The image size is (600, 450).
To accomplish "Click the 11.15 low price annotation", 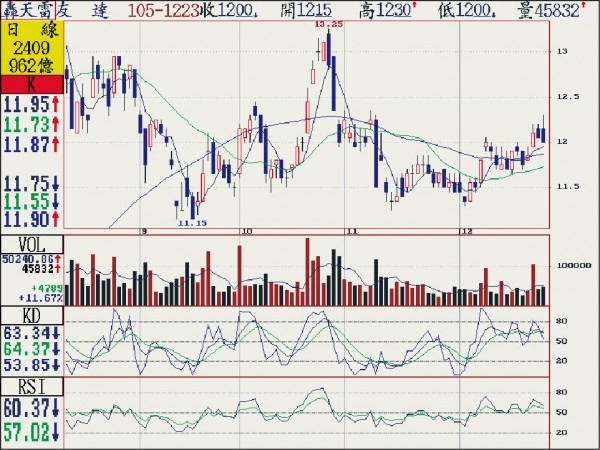I will pos(192,223).
